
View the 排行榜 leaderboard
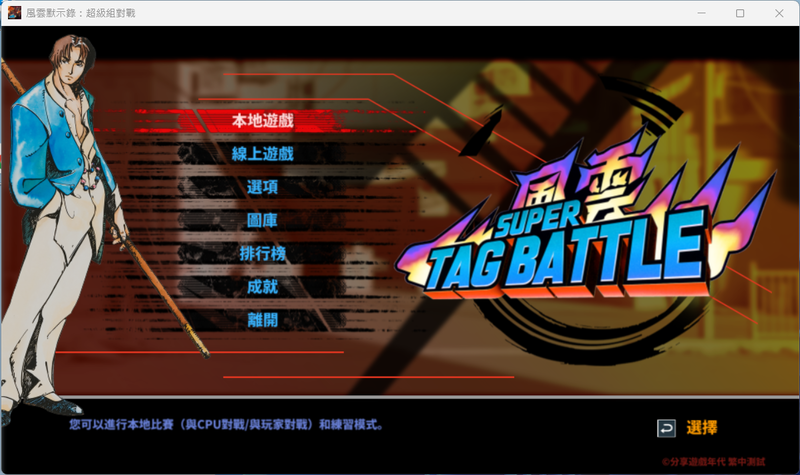262,254
